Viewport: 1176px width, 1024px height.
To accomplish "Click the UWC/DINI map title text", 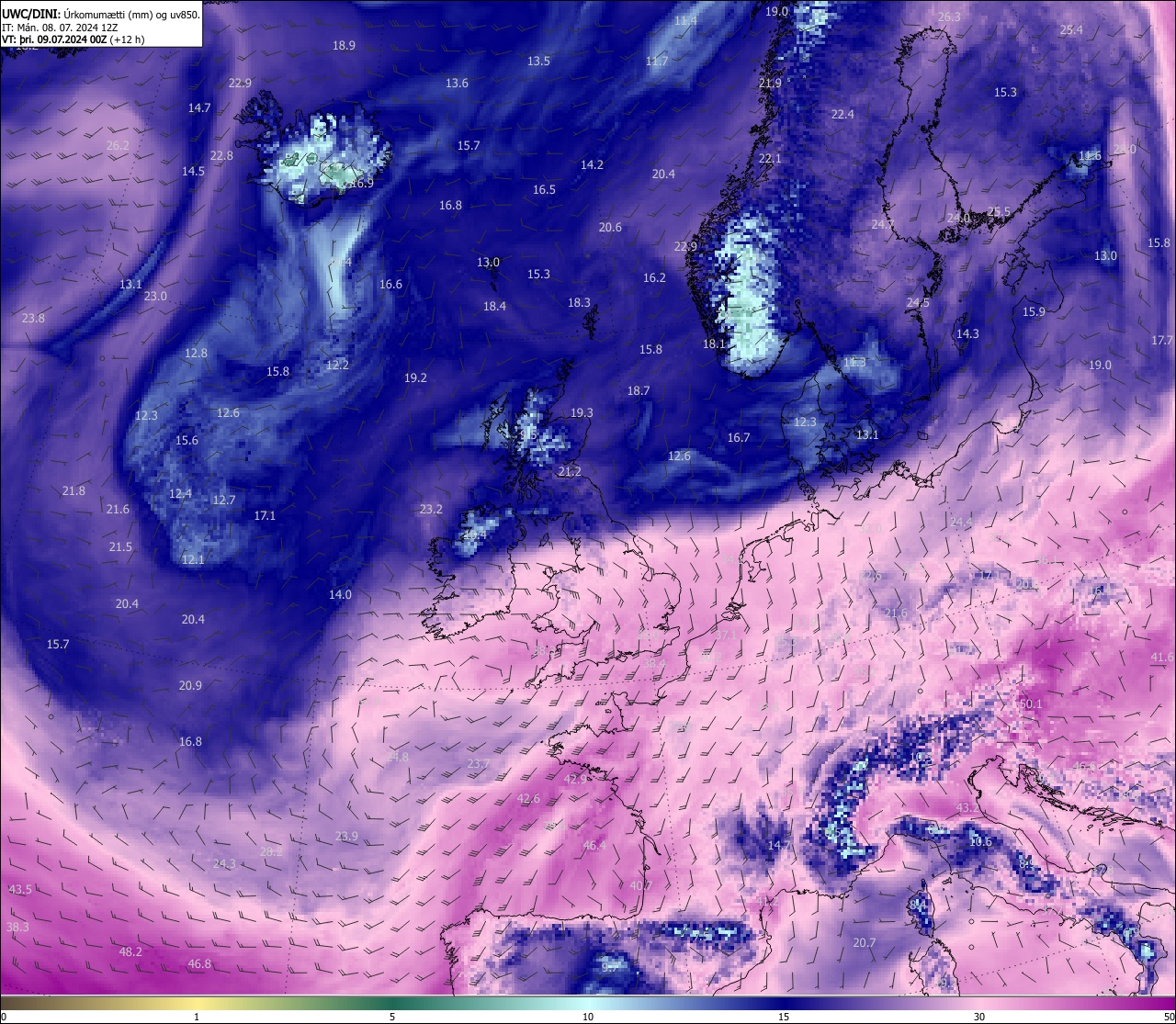I will tap(101, 15).
